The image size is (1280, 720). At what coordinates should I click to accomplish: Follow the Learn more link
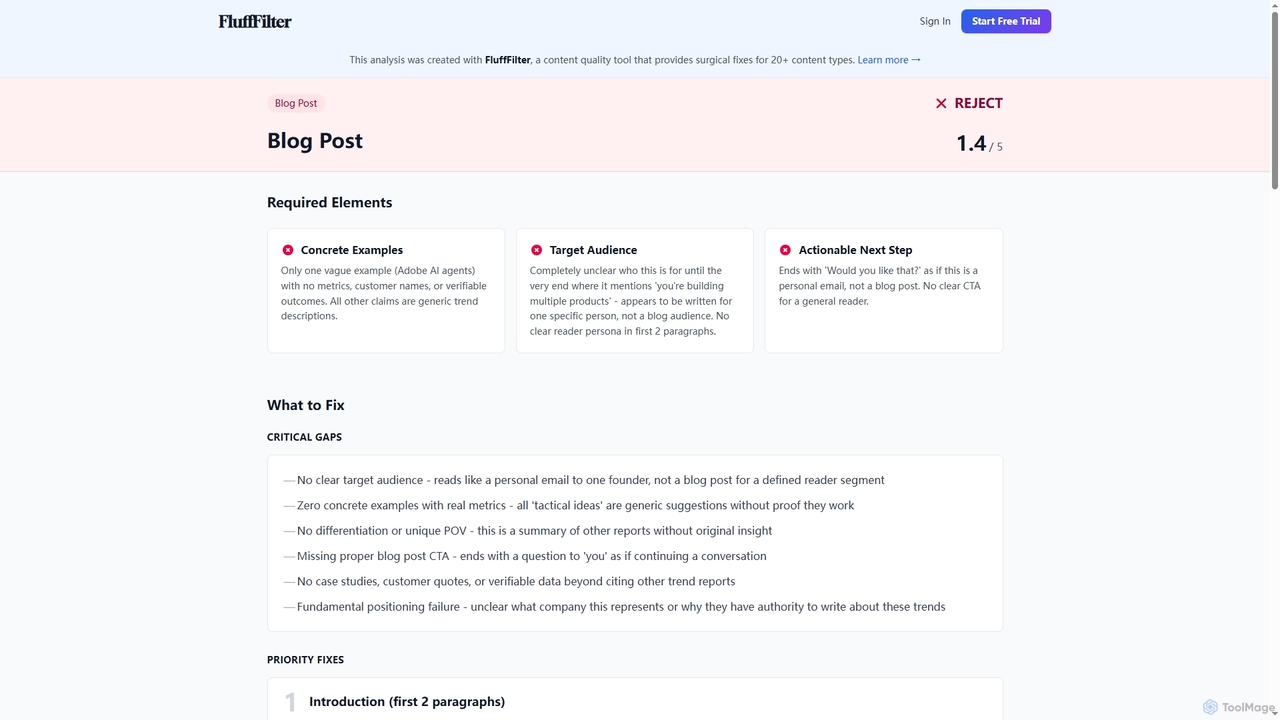889,60
